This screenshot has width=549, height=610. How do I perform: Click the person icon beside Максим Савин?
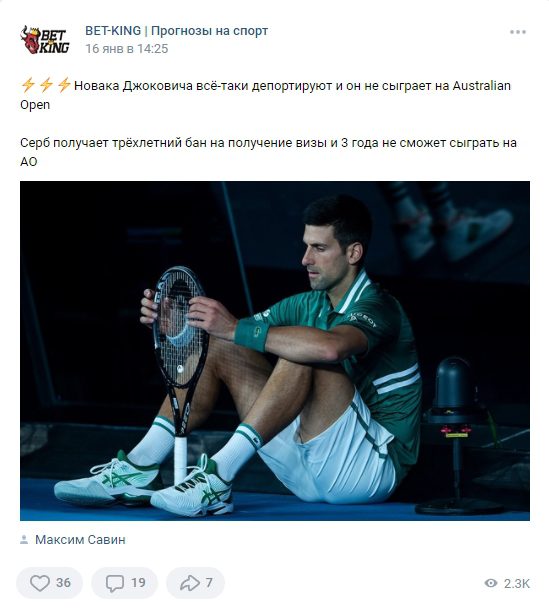click(24, 540)
